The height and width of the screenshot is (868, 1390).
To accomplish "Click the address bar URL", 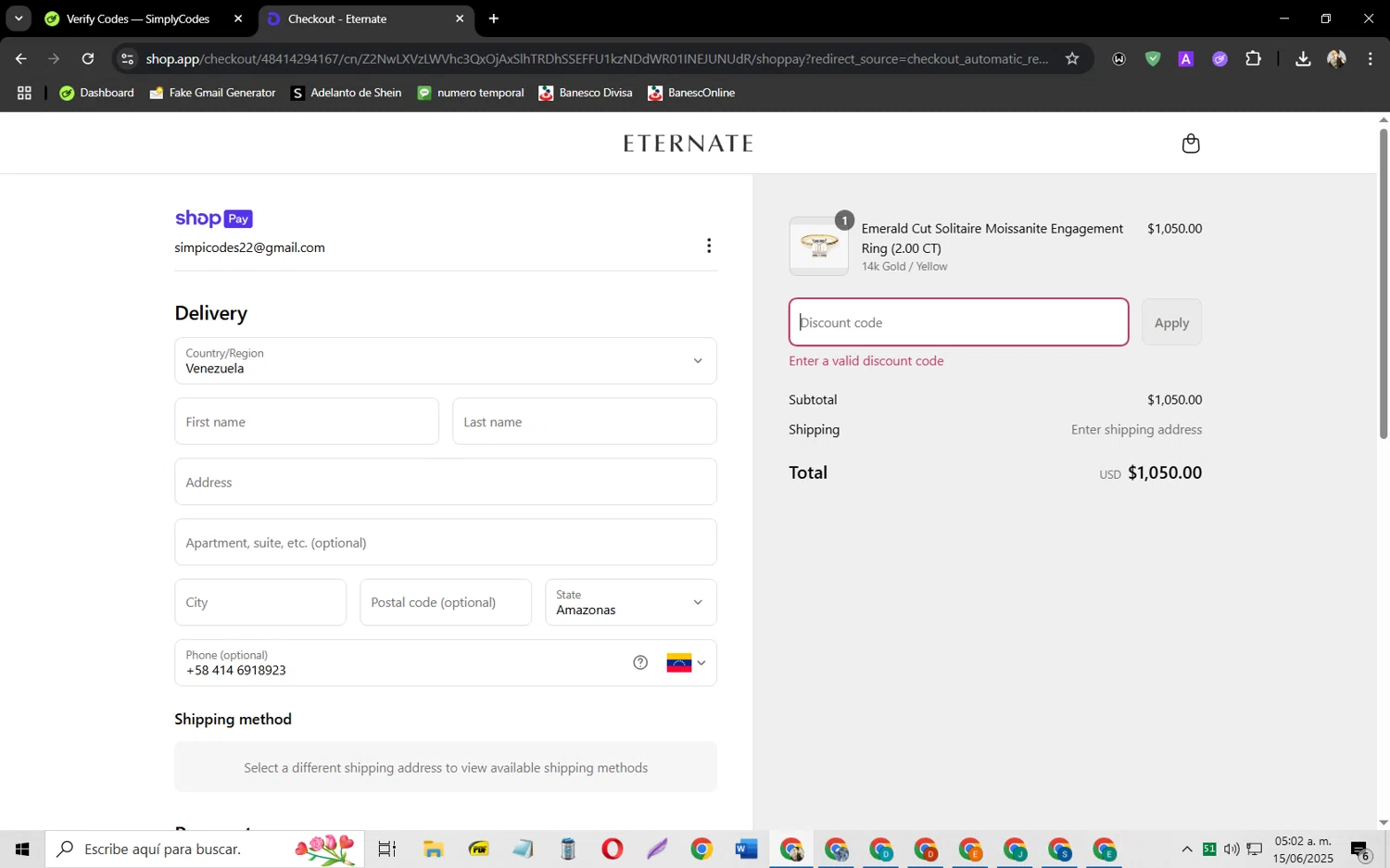I will (x=597, y=58).
